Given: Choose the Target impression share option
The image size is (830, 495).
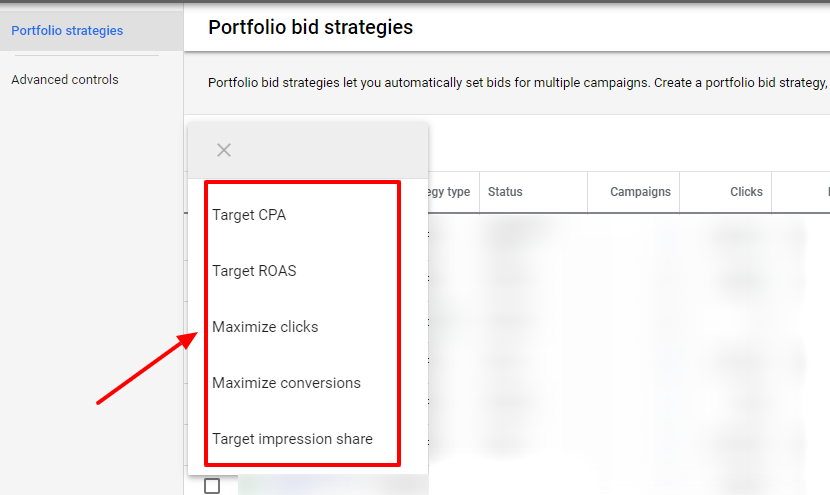Looking at the screenshot, I should tap(292, 439).
